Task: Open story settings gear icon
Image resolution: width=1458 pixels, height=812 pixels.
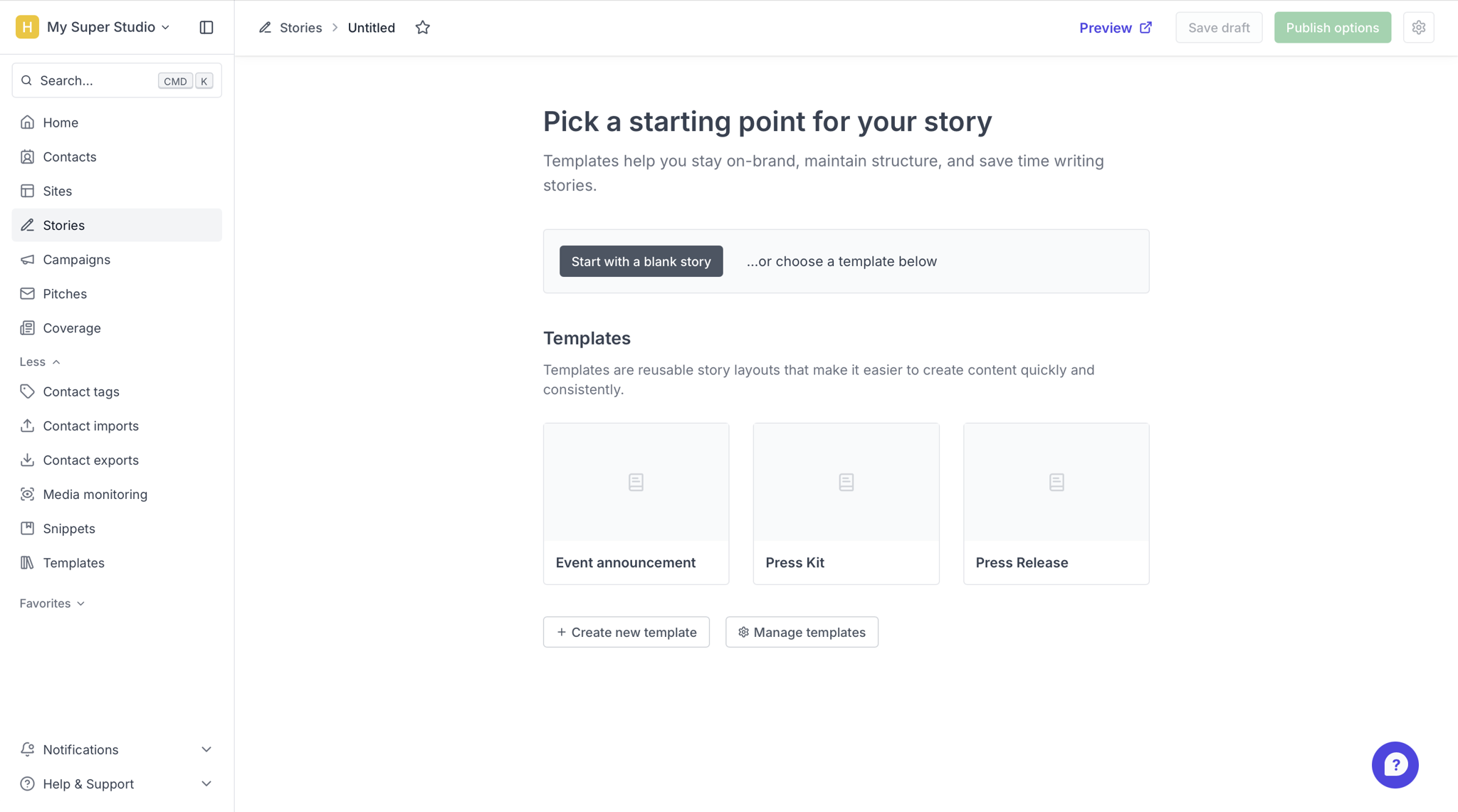Action: 1418,28
